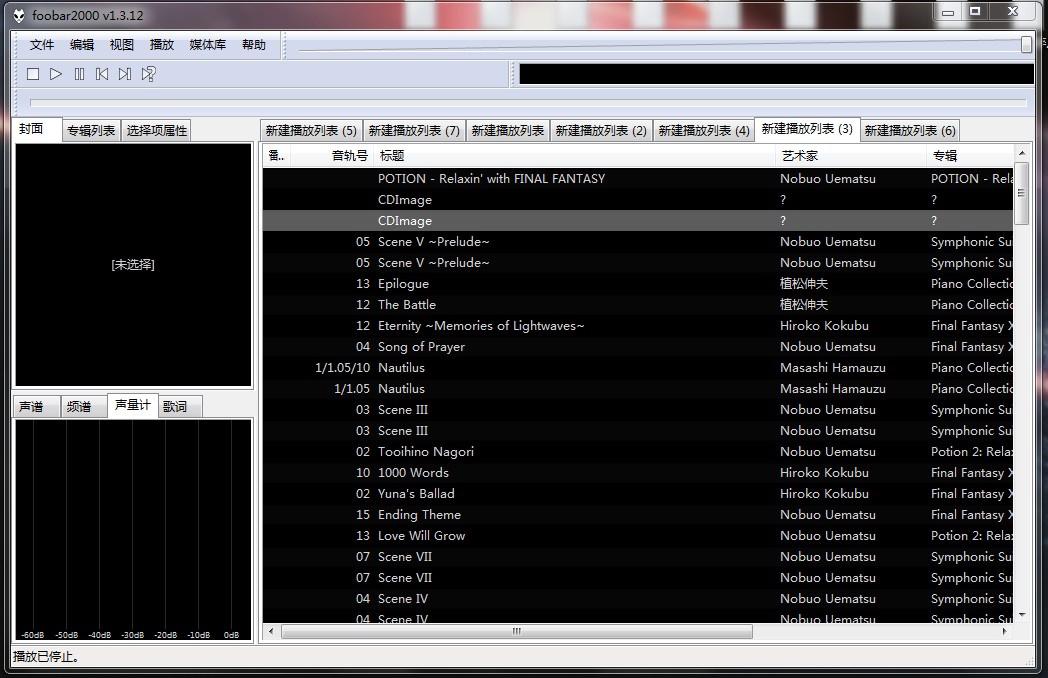Image resolution: width=1048 pixels, height=678 pixels.
Task: Sort by the 艺术家 column header
Action: [850, 156]
